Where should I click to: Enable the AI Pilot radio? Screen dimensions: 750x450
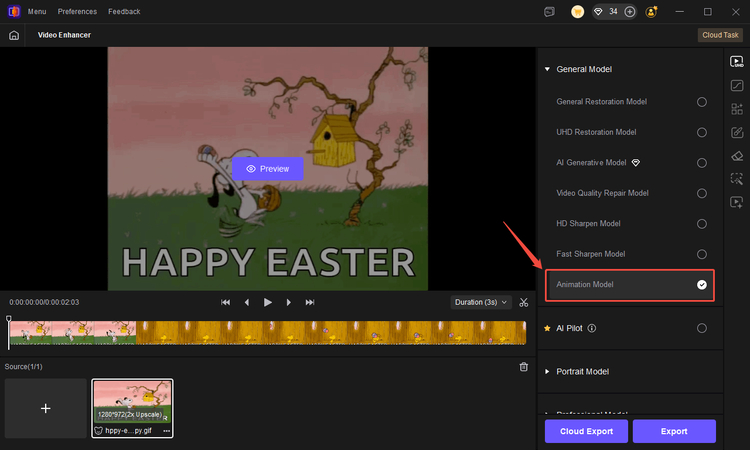[702, 328]
